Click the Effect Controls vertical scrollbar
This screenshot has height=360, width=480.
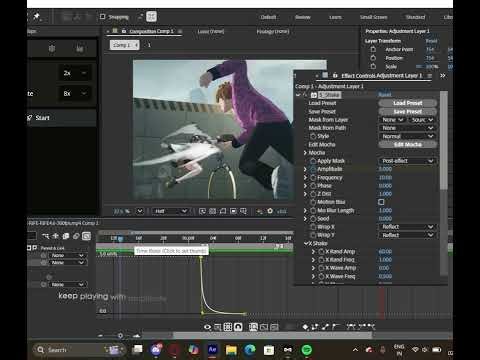pos(444,140)
